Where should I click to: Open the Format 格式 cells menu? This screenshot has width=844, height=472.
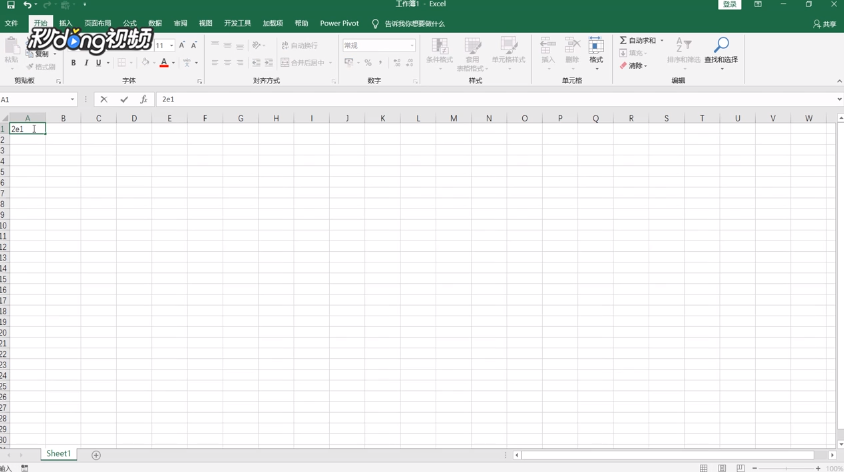coord(596,53)
